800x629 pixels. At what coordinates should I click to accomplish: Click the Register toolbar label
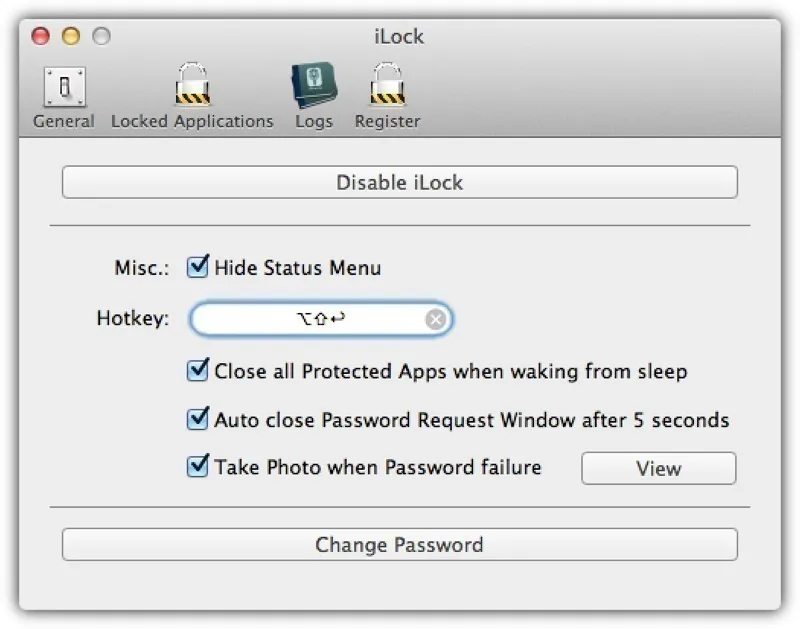387,121
